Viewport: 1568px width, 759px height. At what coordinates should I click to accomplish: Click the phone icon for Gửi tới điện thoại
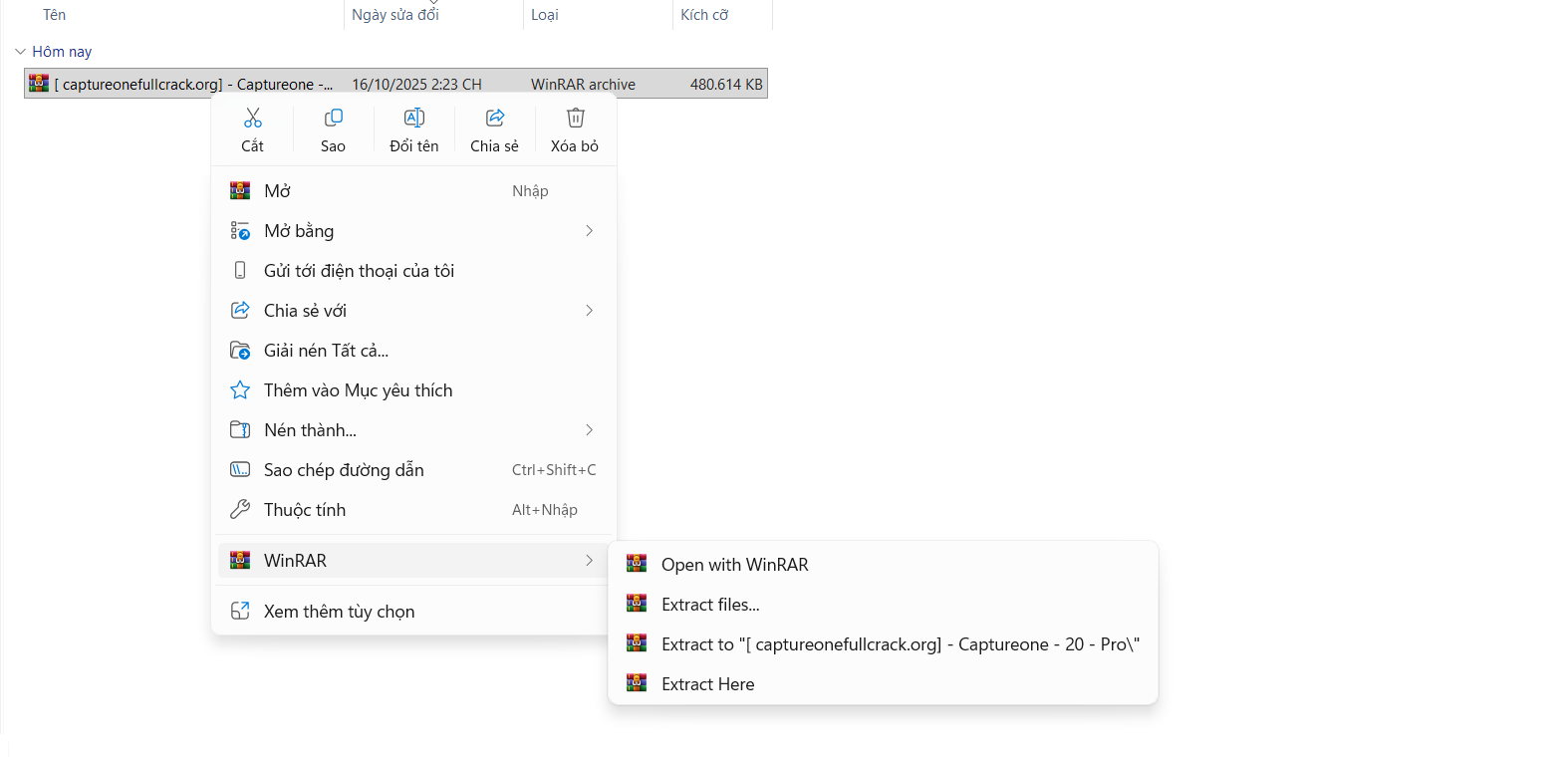(240, 271)
